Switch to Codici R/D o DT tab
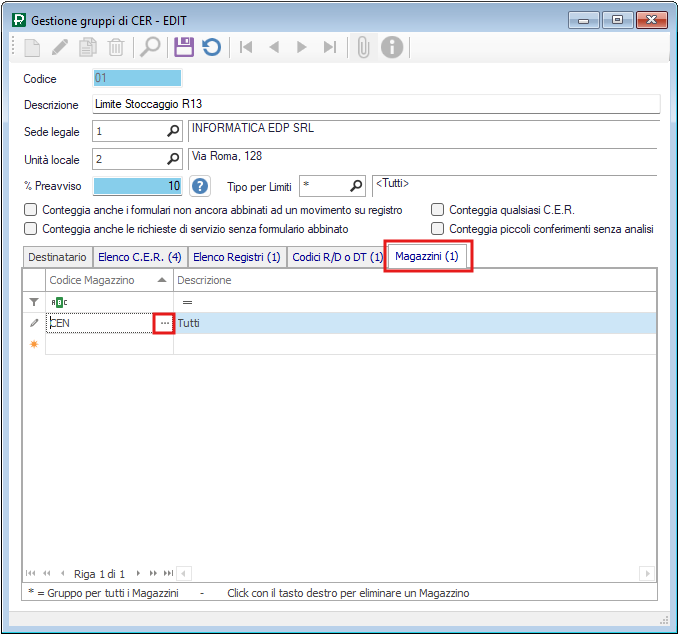679x636 pixels. [x=337, y=257]
